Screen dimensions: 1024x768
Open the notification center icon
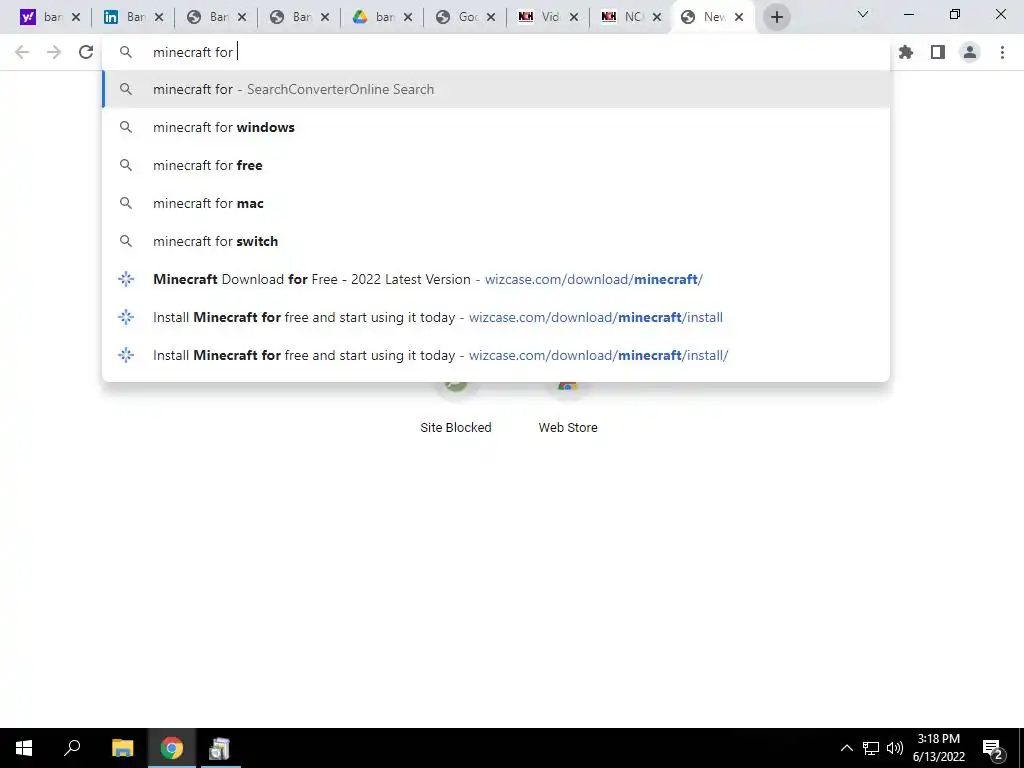(992, 749)
